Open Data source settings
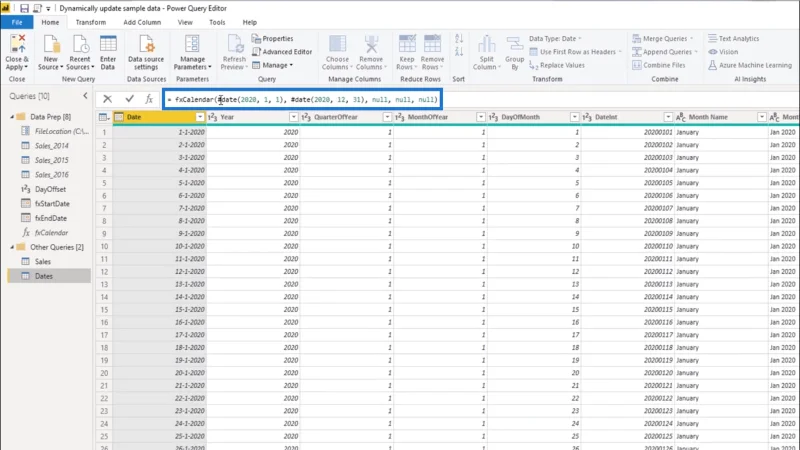The height and width of the screenshot is (450, 800). (146, 52)
